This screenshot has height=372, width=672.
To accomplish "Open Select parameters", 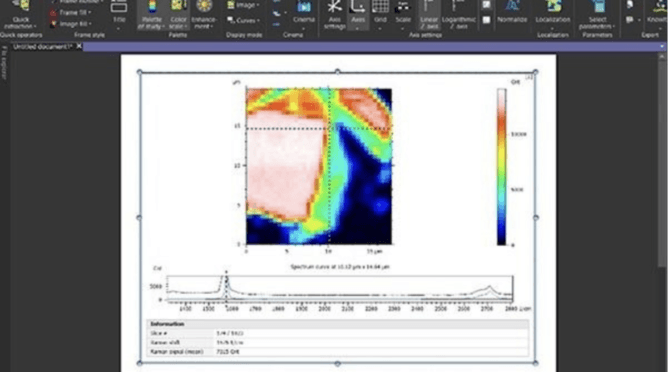I will point(597,15).
